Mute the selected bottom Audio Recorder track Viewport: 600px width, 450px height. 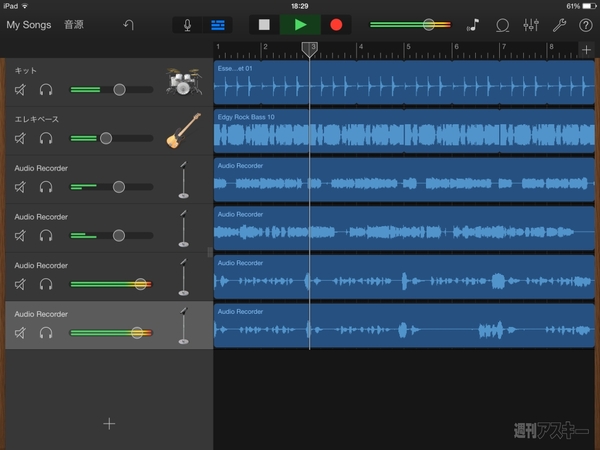[21, 333]
